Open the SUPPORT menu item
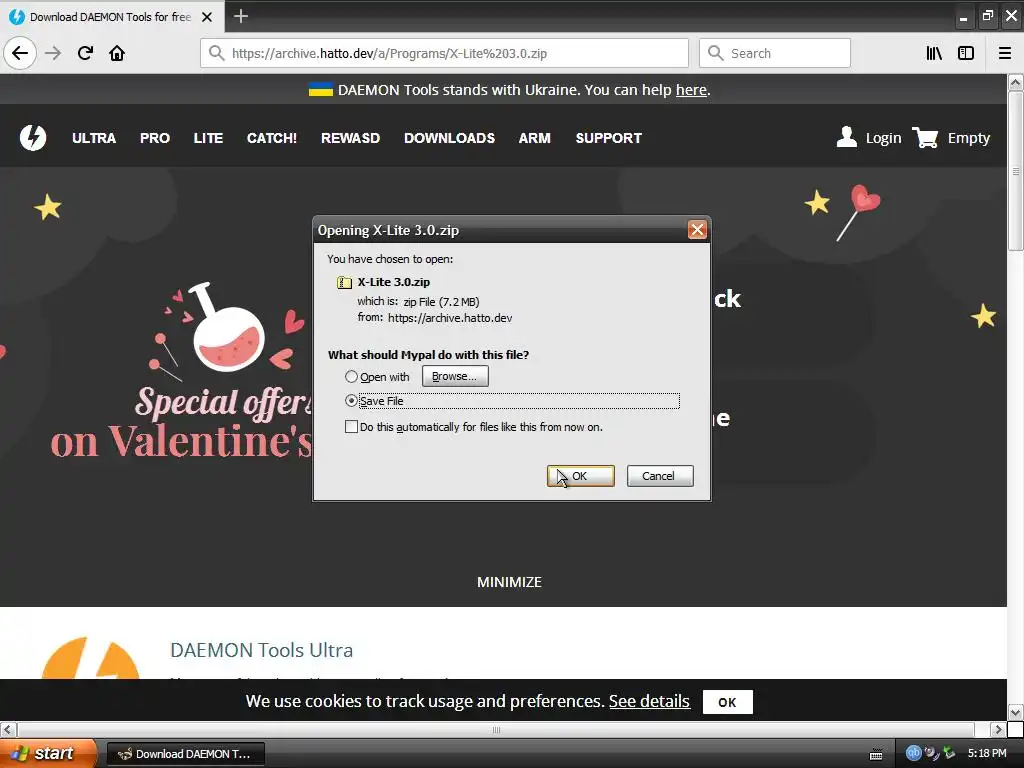The height and width of the screenshot is (768, 1024). tap(609, 138)
